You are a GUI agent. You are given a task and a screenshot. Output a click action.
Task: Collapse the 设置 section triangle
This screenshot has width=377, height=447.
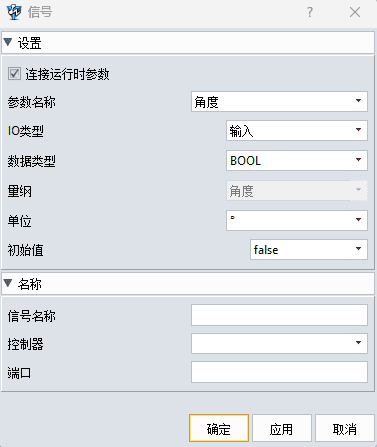tap(8, 42)
